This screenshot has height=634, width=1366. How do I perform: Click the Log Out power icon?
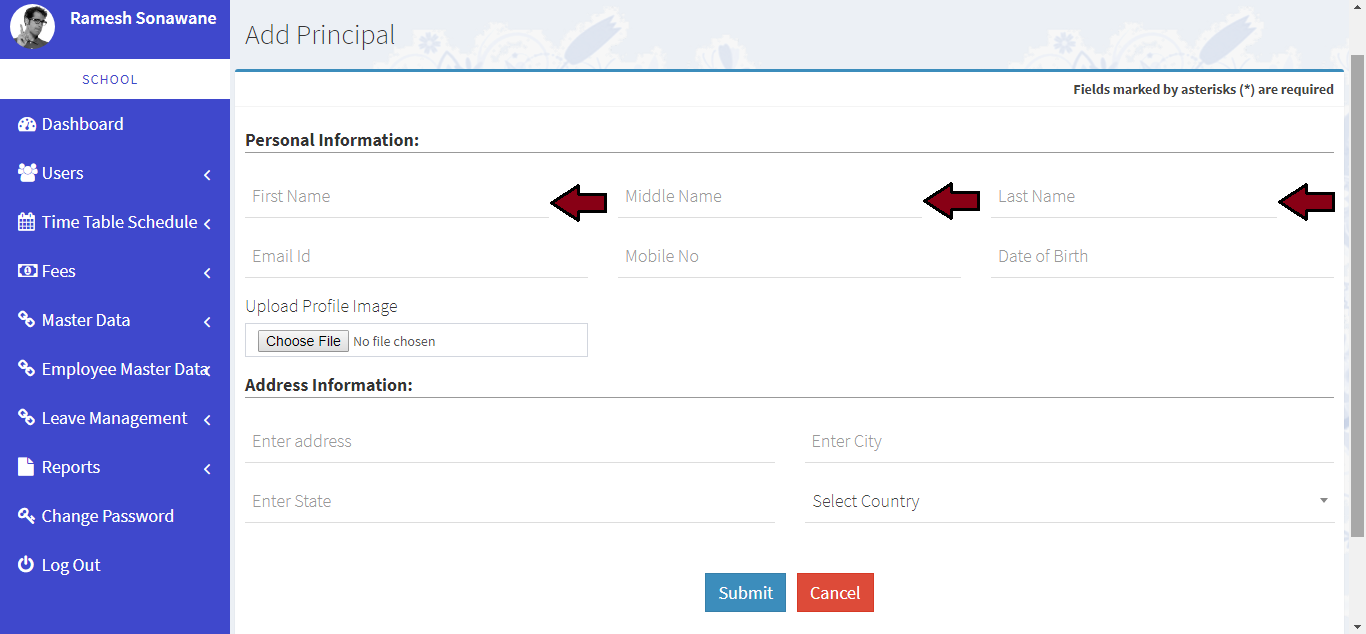[x=27, y=565]
